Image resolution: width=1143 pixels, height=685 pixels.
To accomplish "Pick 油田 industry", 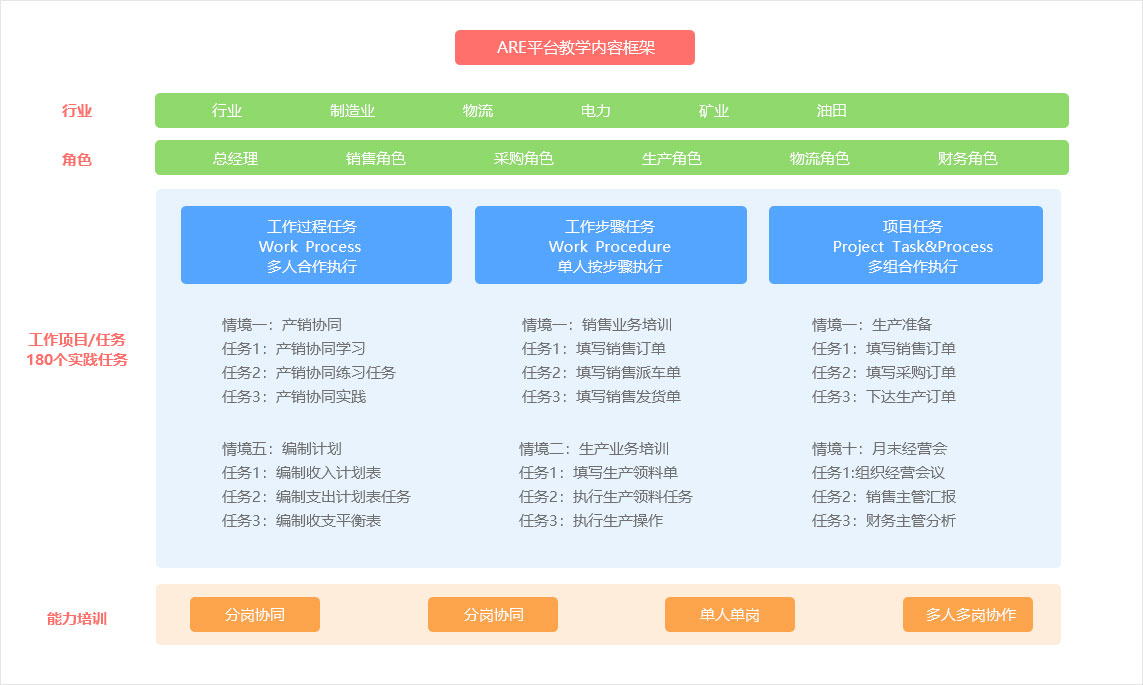I will (832, 111).
